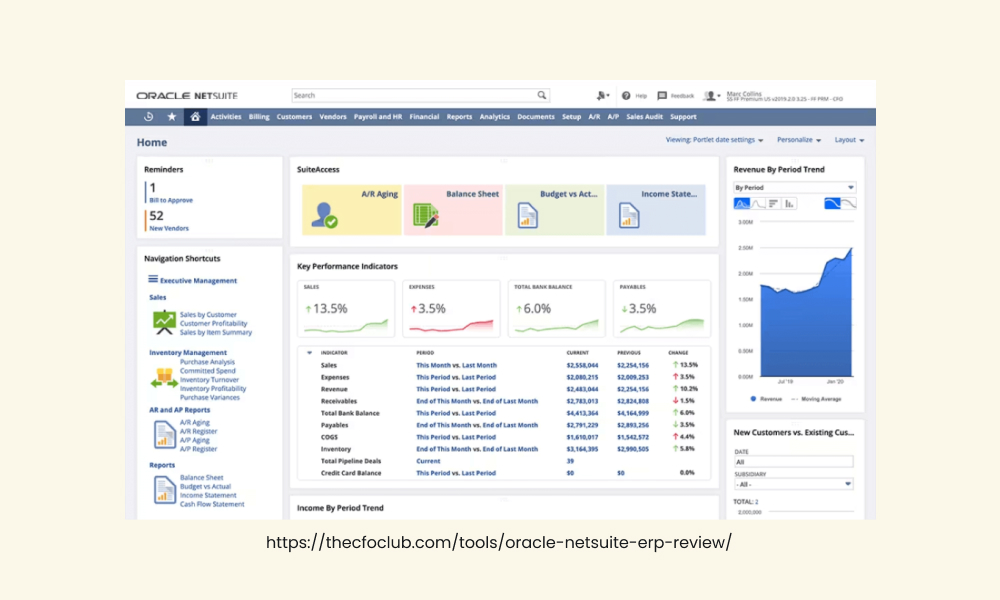Click the search magnifier icon

541,95
